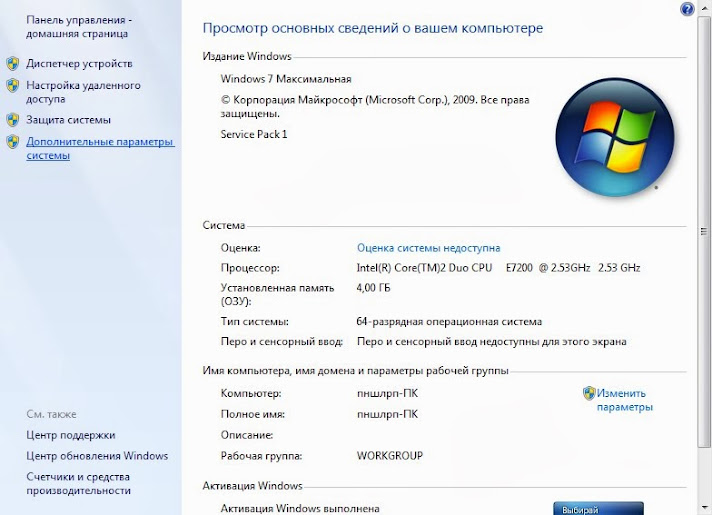The width and height of the screenshot is (712, 515).
Task: Open Счетчики и средства производительности link
Action: [x=78, y=484]
